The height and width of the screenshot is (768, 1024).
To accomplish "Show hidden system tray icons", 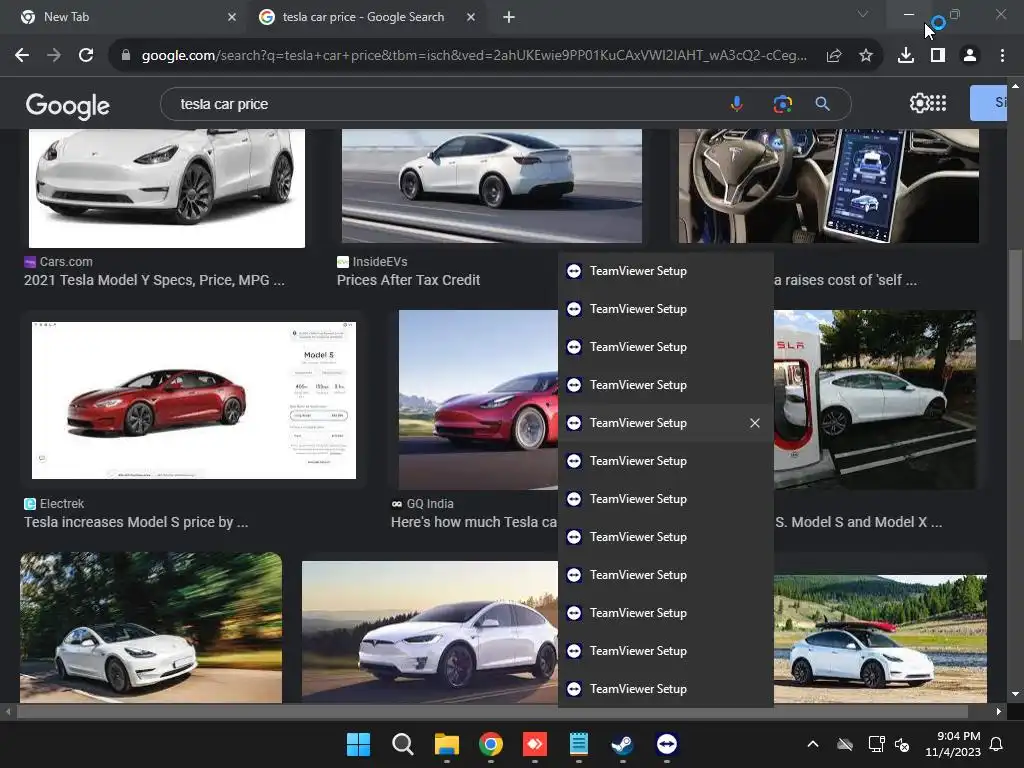I will (x=813, y=744).
